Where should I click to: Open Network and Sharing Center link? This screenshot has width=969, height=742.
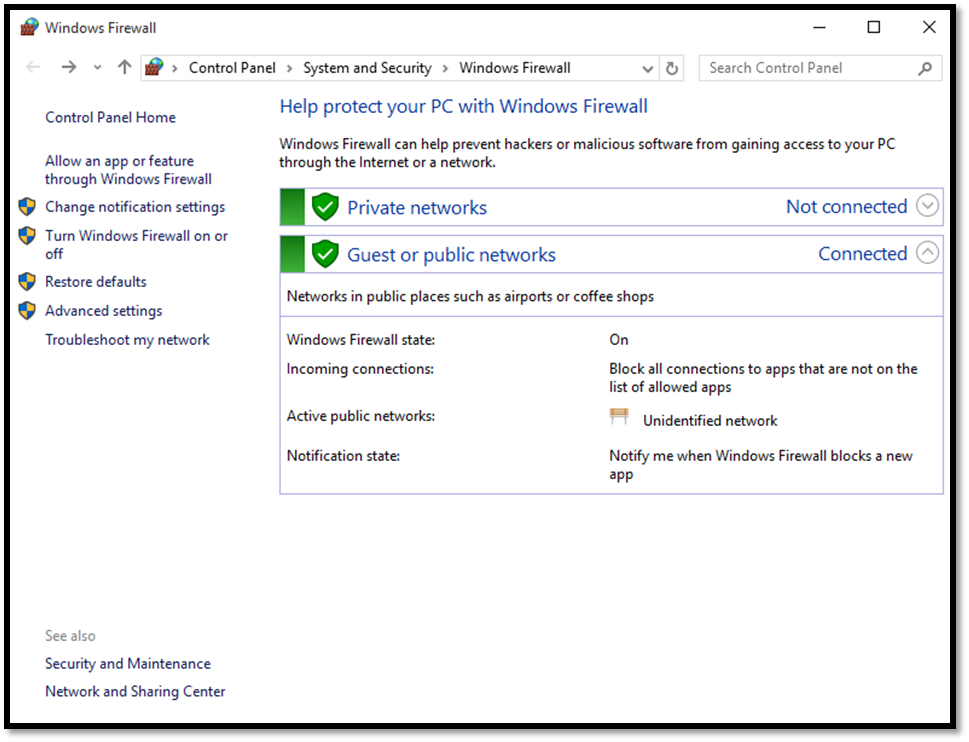click(135, 691)
